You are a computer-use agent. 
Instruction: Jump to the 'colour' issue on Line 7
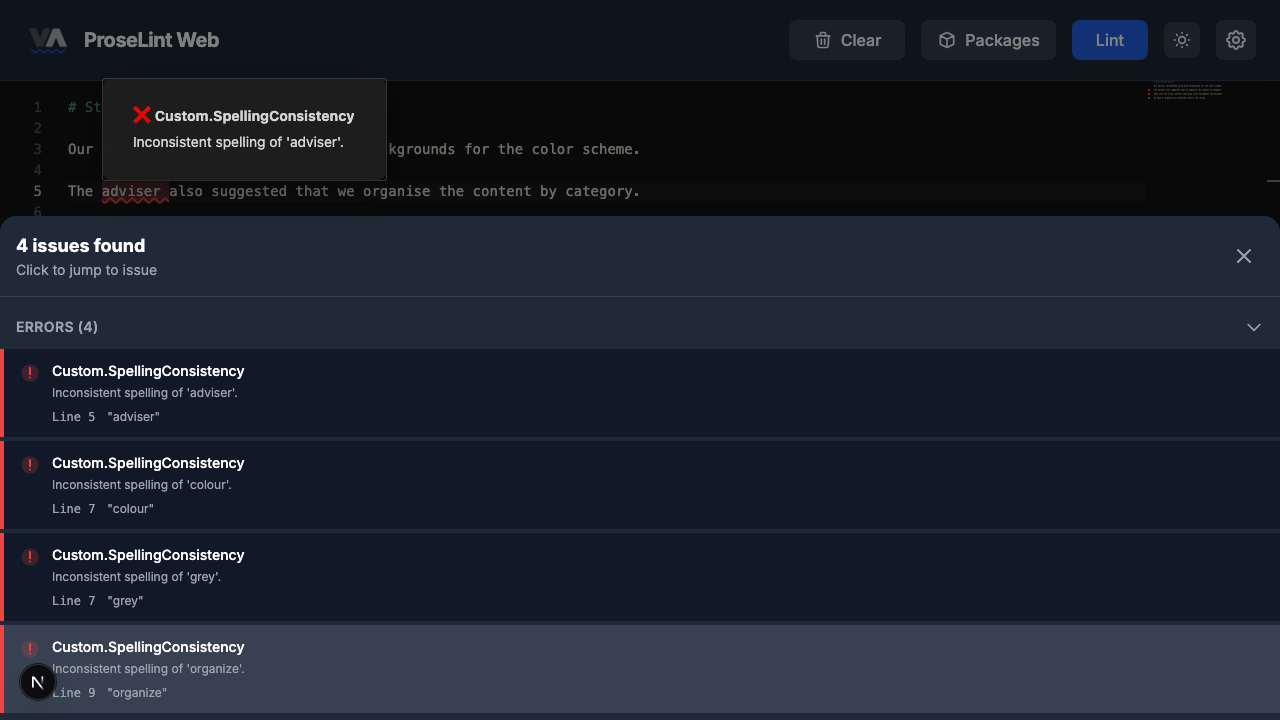point(640,485)
